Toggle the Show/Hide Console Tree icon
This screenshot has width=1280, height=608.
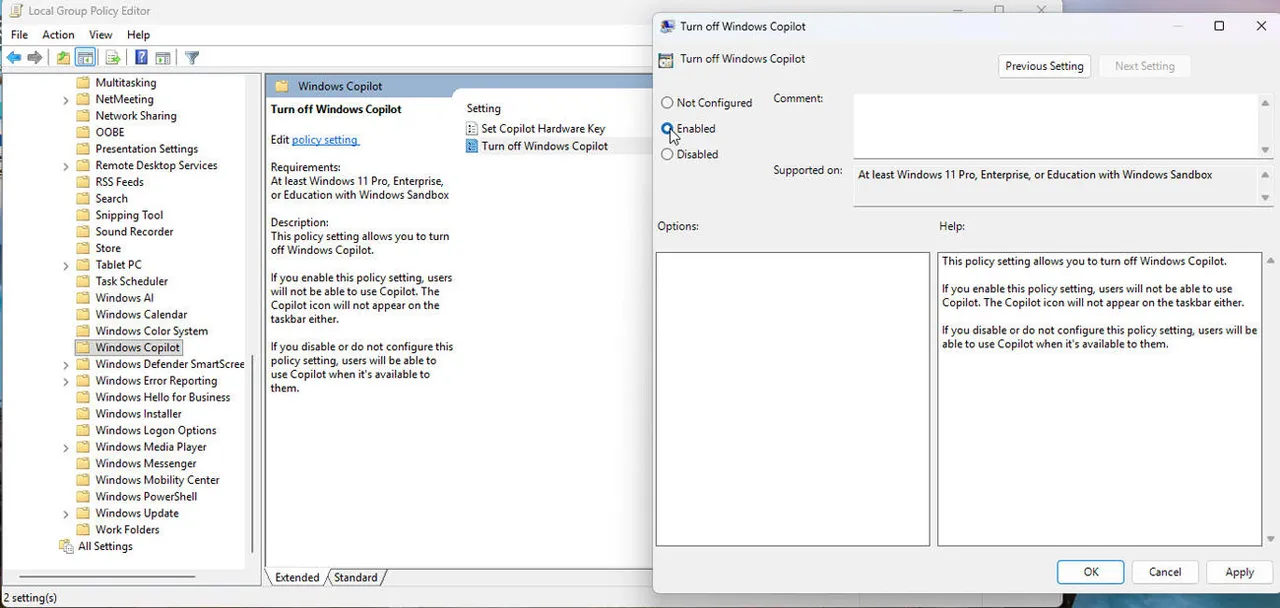(85, 57)
